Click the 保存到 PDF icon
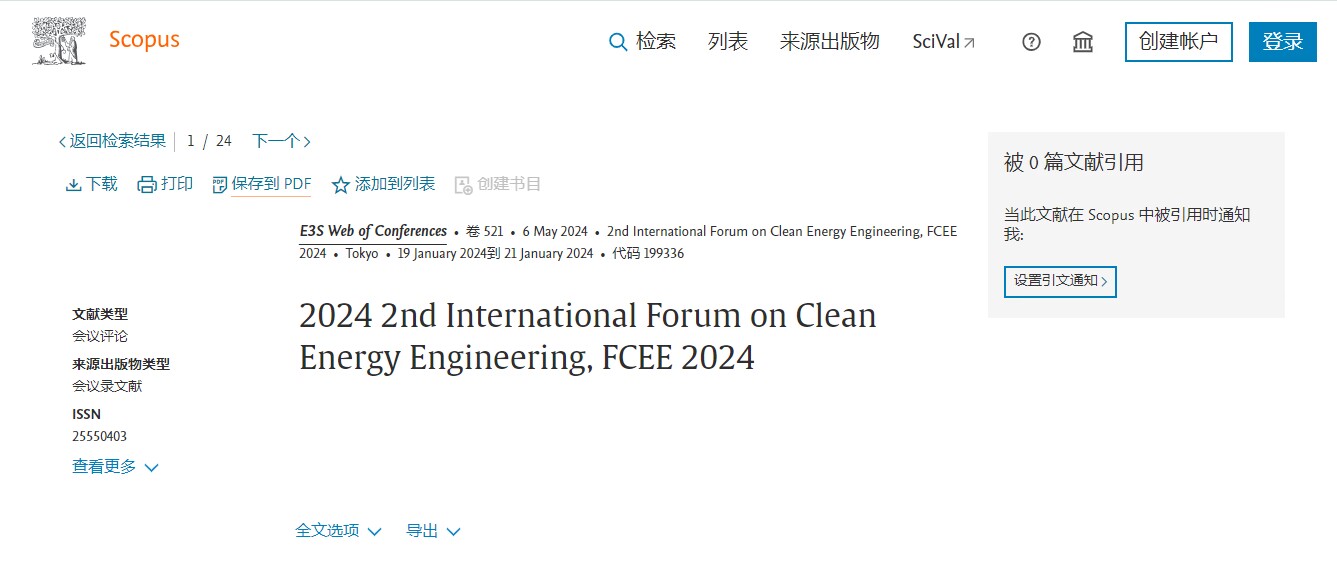 [220, 185]
